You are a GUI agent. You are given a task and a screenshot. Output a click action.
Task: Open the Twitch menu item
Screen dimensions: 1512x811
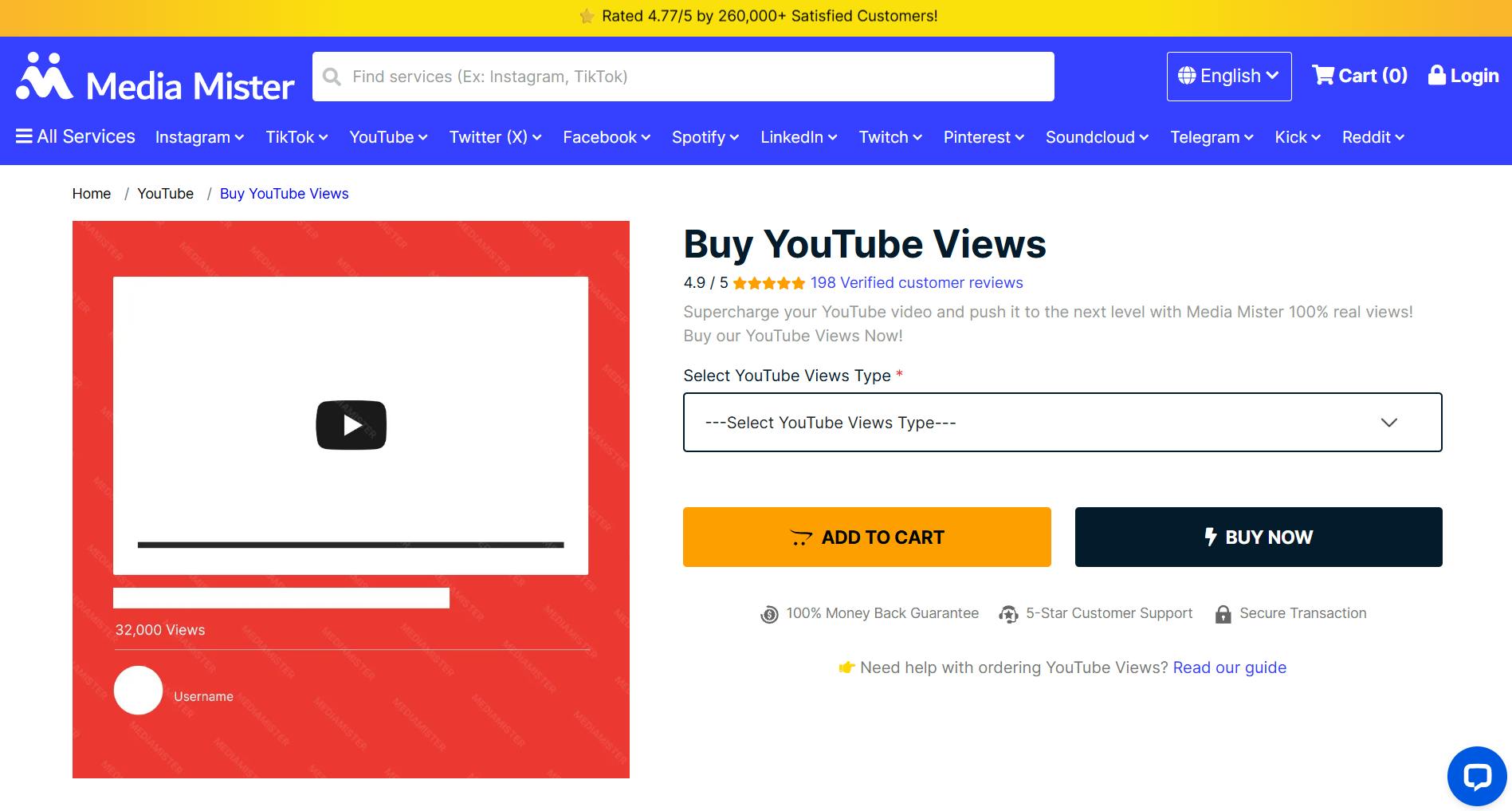pos(890,137)
